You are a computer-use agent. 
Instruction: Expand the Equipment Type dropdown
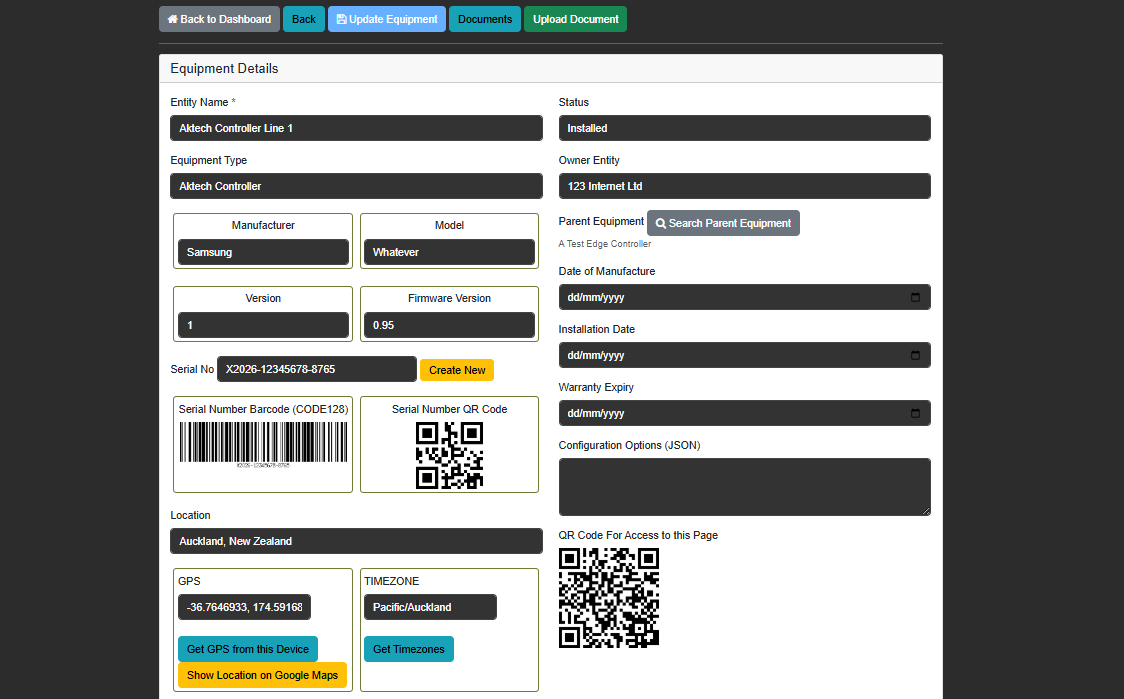click(356, 186)
